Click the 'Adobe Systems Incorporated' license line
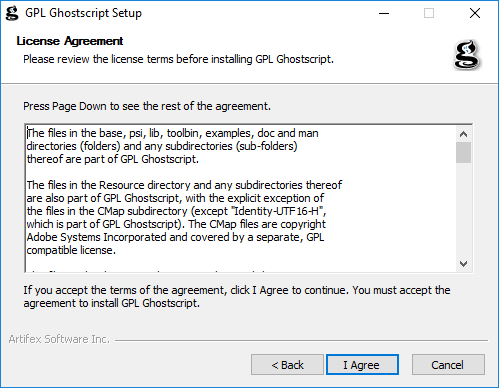Screen dimensions: 499x388 coord(175,237)
